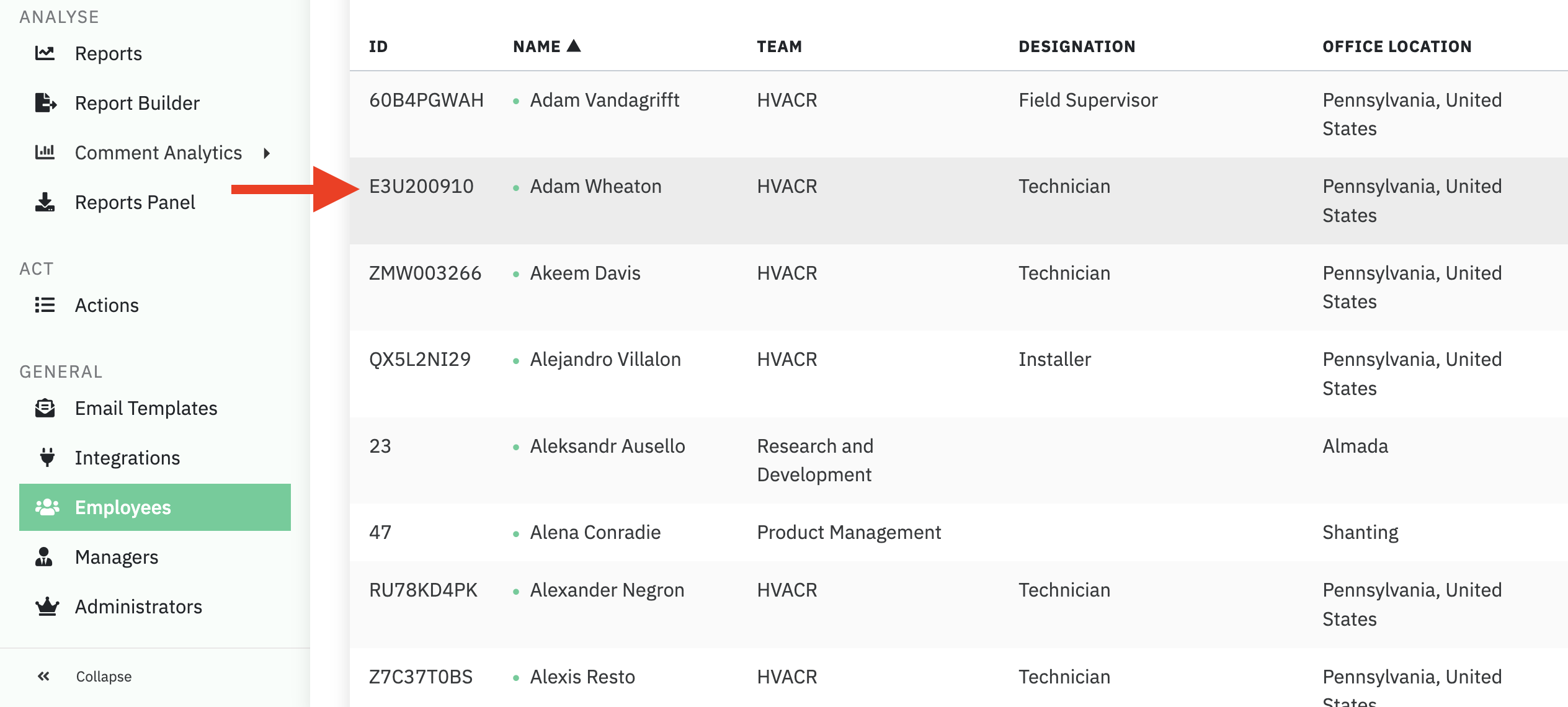Click the Office Location column header

point(1397,47)
